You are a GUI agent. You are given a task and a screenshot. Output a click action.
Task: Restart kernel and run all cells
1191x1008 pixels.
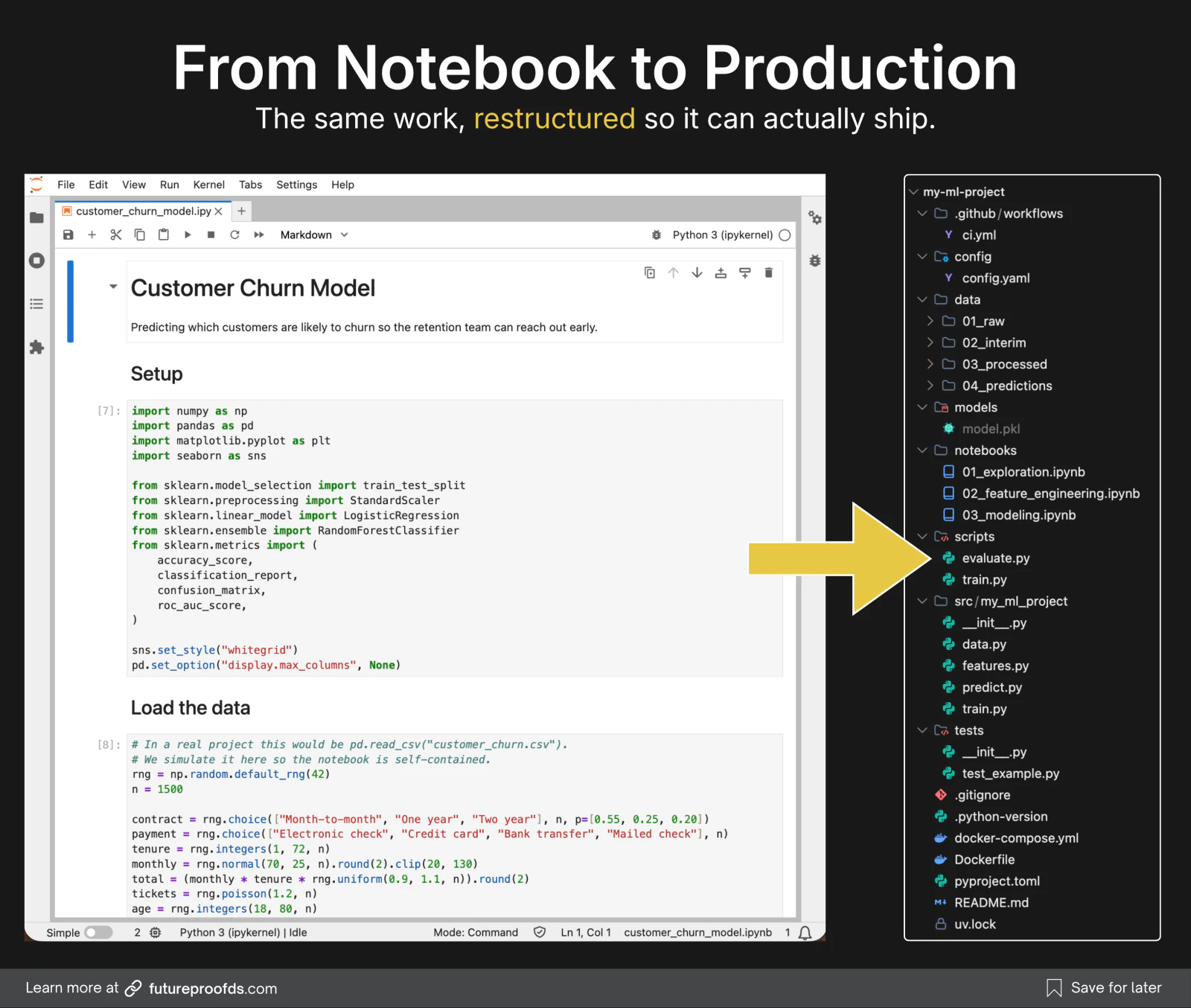pos(259,235)
